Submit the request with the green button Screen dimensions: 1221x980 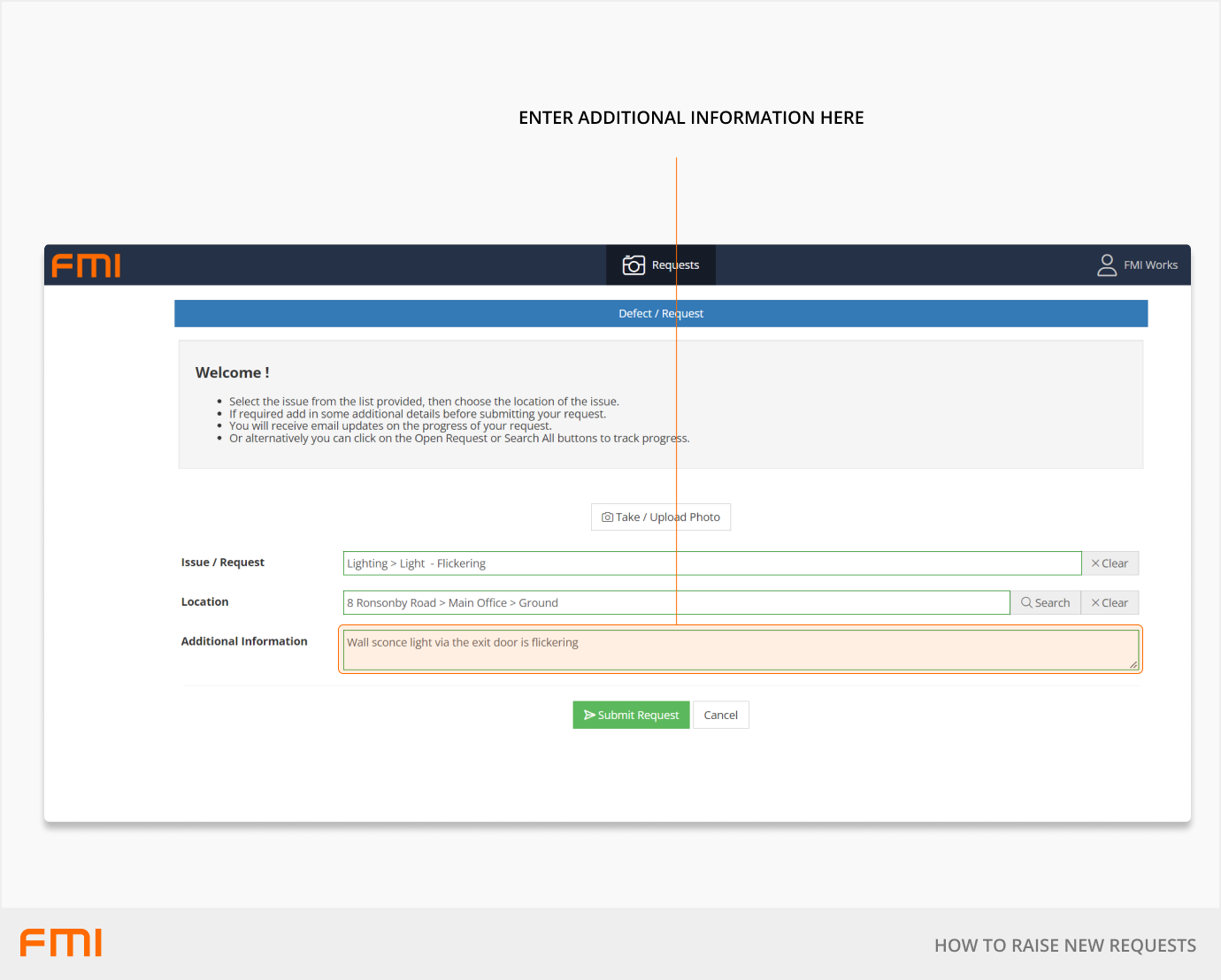point(631,716)
